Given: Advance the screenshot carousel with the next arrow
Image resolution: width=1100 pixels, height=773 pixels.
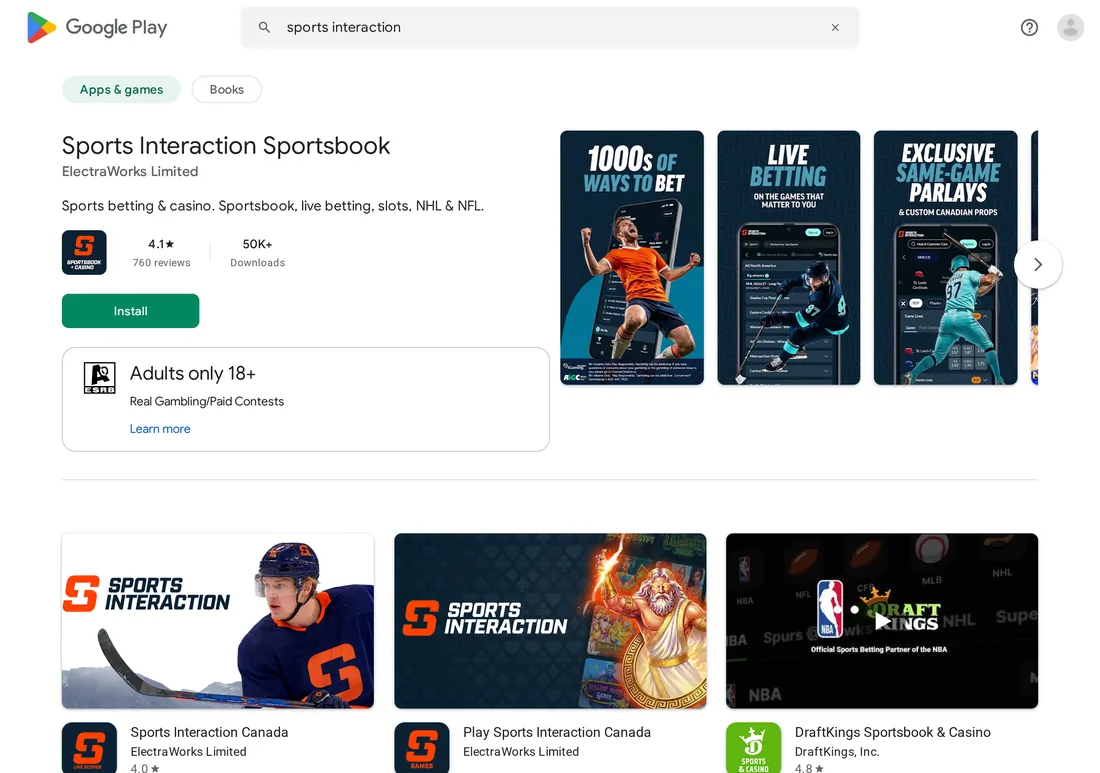Looking at the screenshot, I should 1038,264.
